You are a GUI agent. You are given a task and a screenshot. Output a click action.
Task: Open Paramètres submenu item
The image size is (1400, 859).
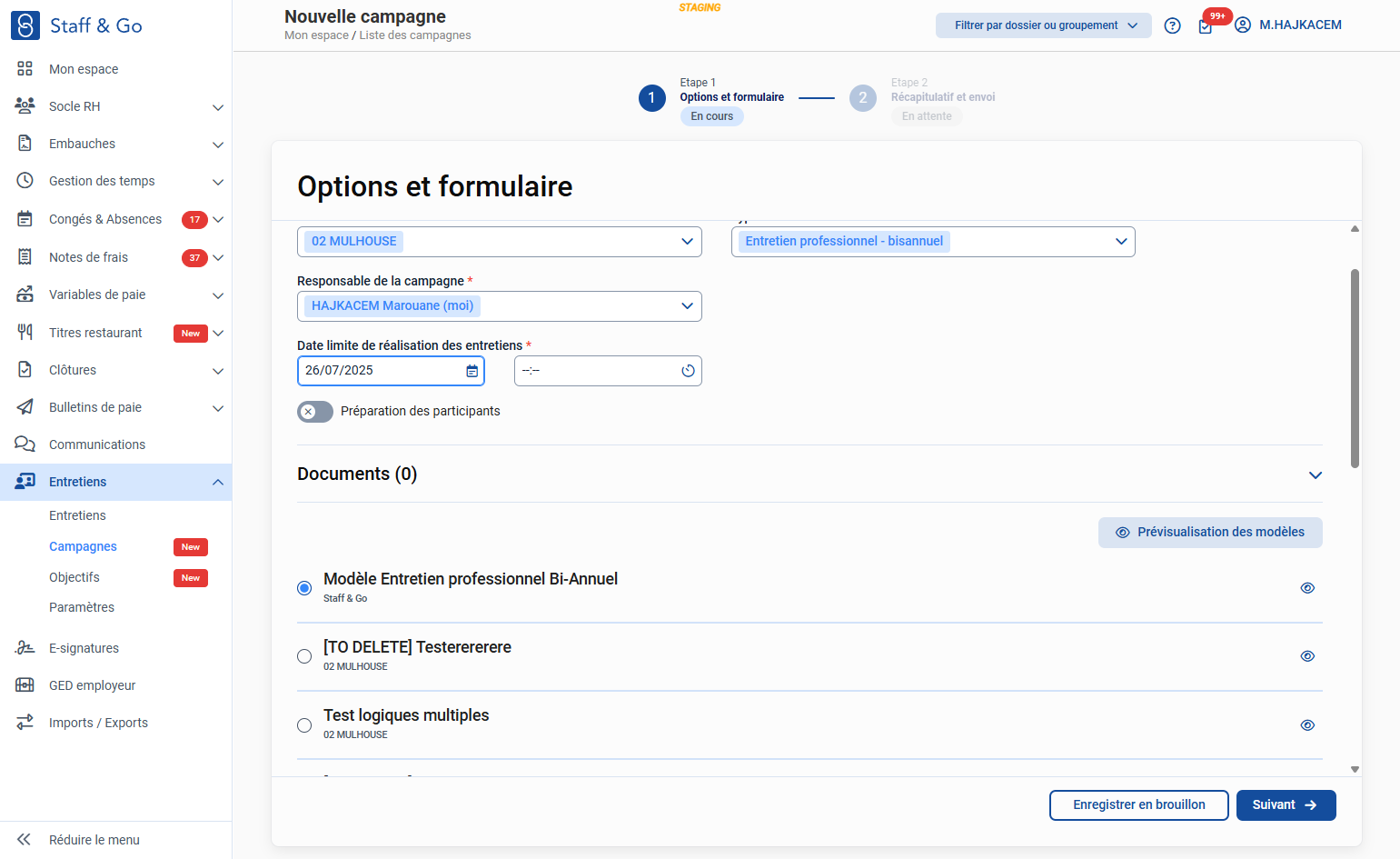[x=82, y=607]
